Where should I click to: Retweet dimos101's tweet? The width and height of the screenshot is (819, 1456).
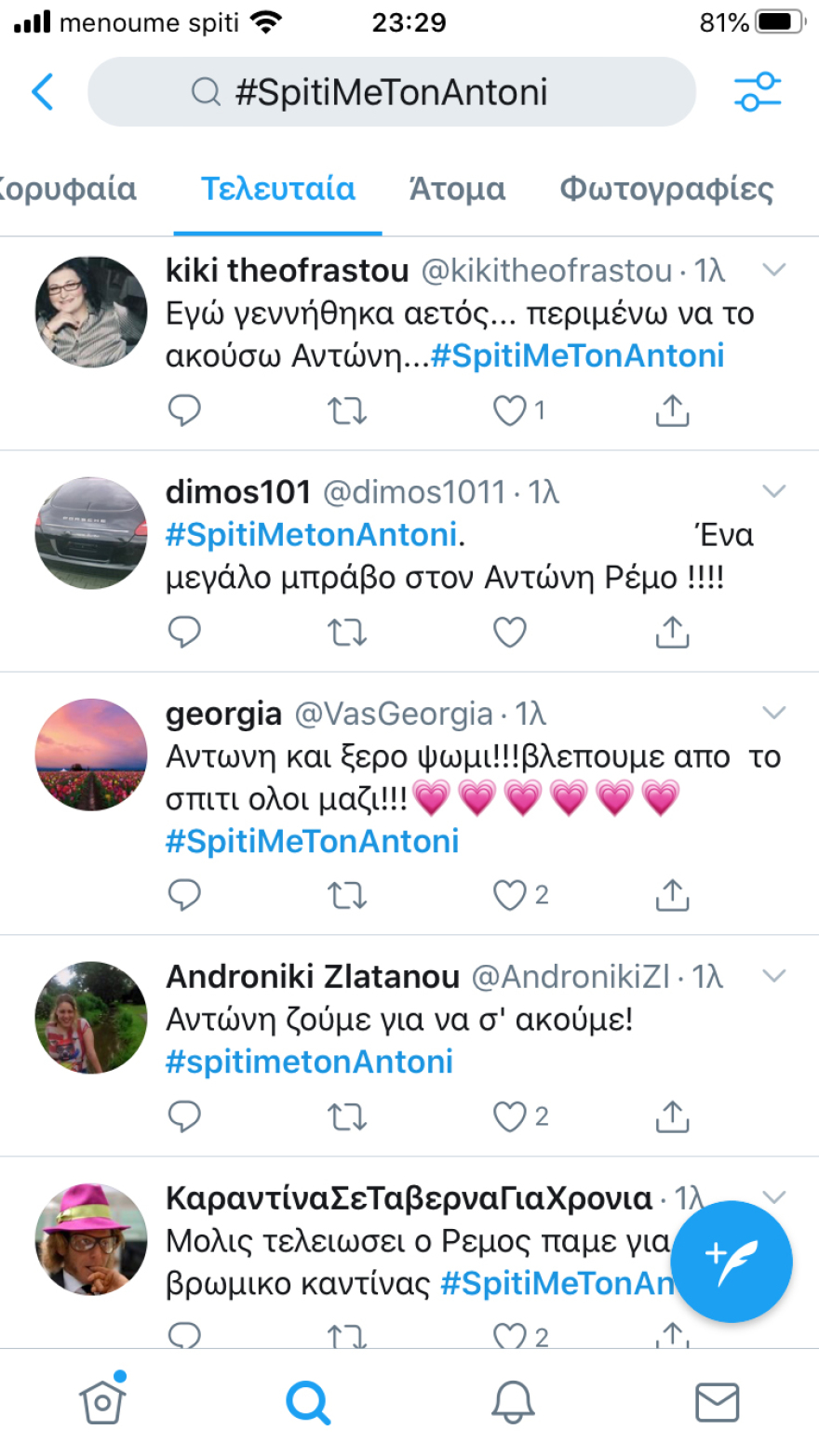tap(347, 632)
